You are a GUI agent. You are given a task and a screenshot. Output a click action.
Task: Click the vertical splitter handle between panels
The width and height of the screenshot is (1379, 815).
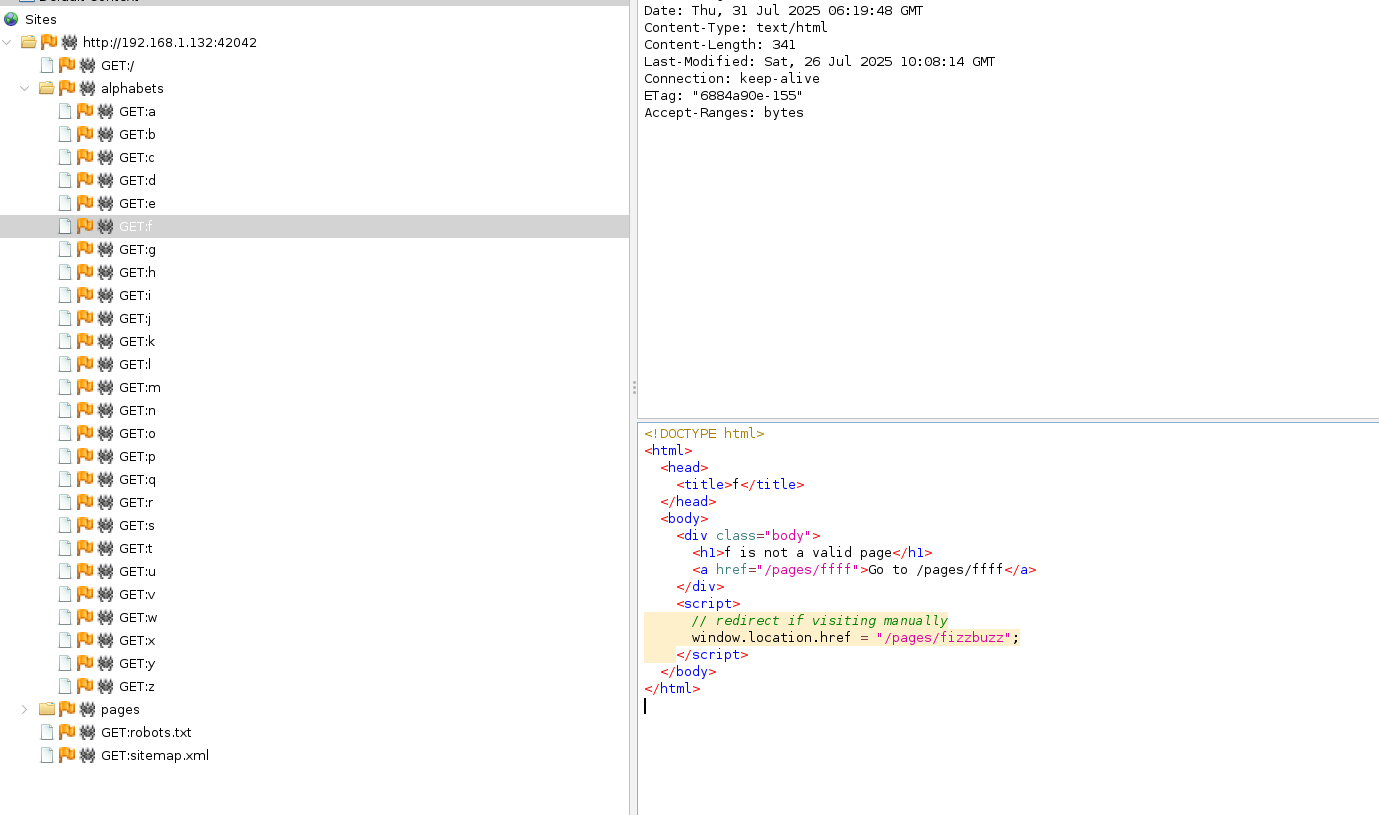click(633, 388)
